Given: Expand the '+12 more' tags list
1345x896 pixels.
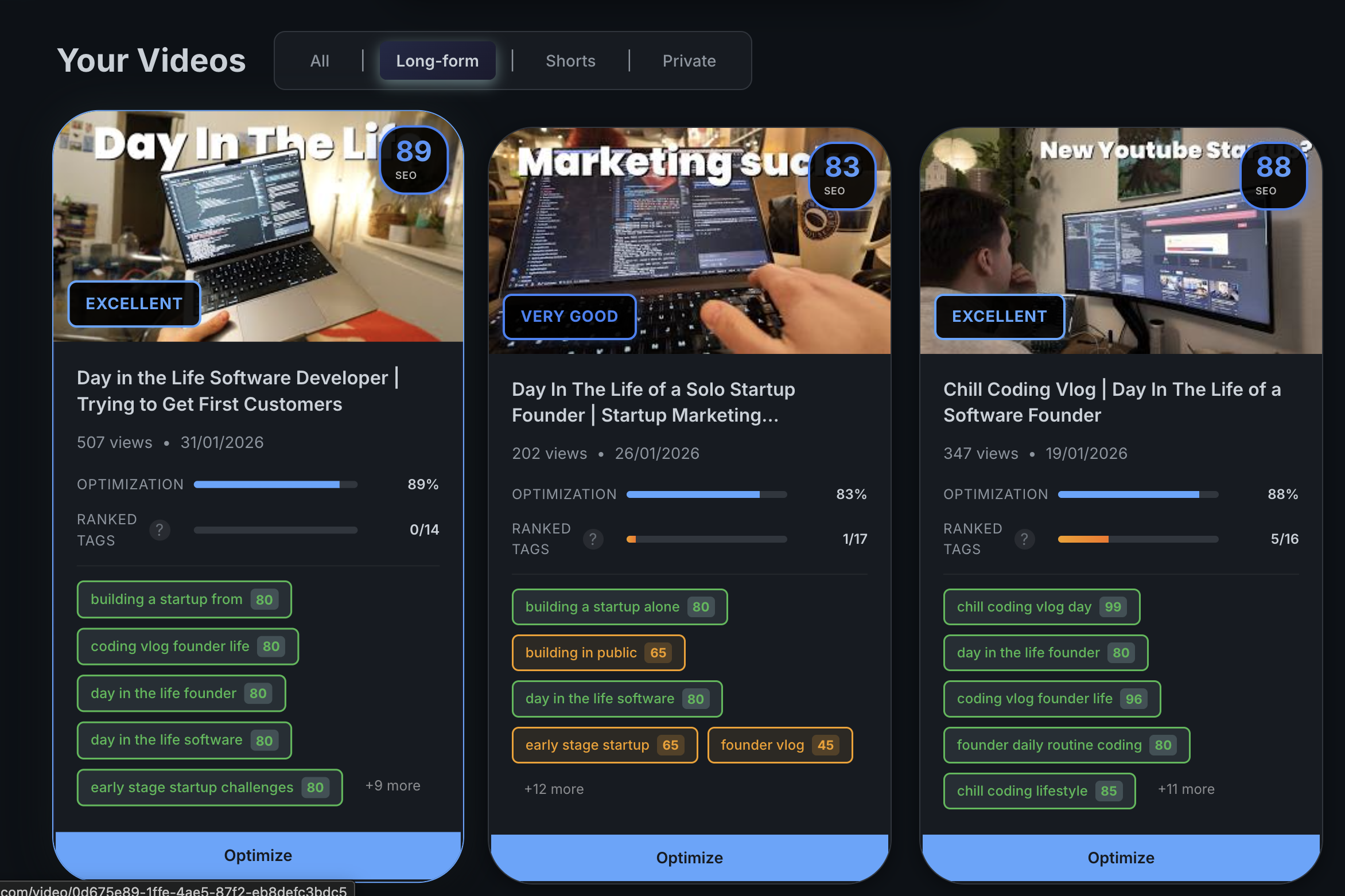Looking at the screenshot, I should 554,789.
